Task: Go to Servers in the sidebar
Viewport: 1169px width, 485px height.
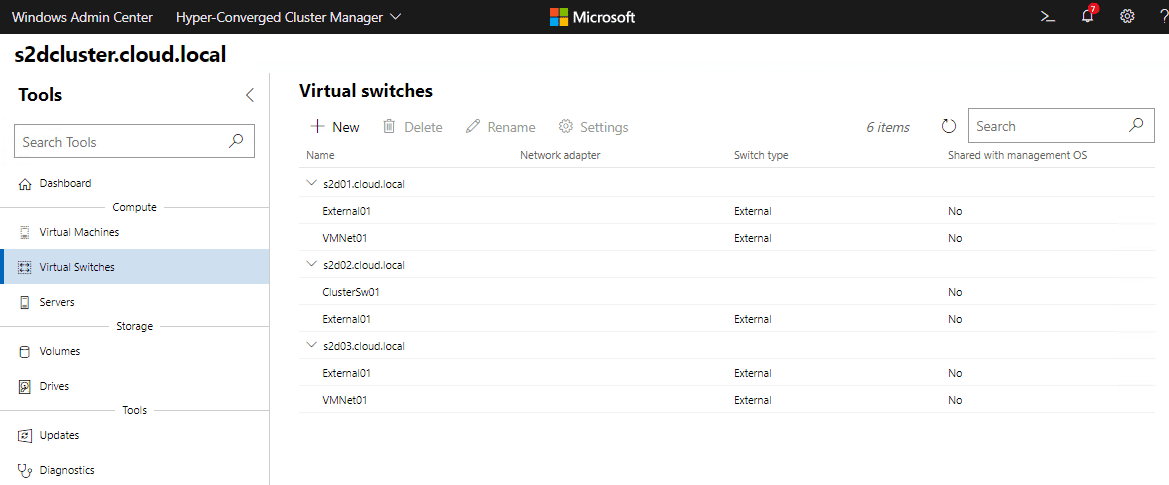Action: tap(57, 302)
